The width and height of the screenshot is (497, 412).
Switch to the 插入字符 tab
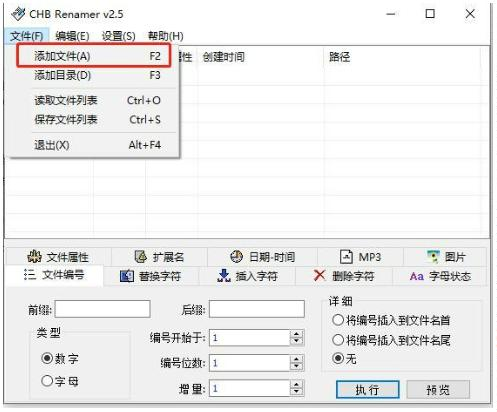[247, 276]
